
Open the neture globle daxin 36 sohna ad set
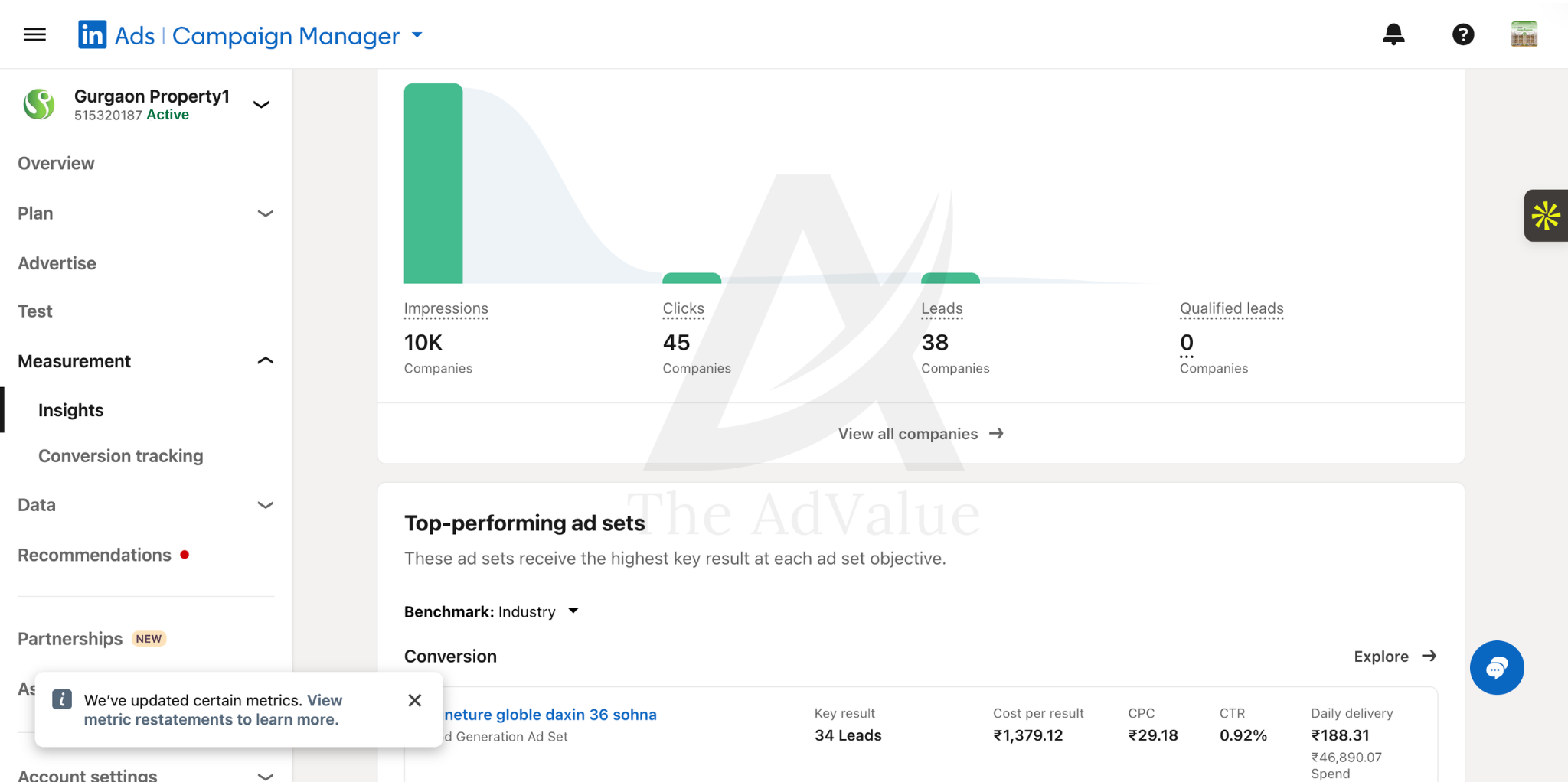(x=550, y=715)
